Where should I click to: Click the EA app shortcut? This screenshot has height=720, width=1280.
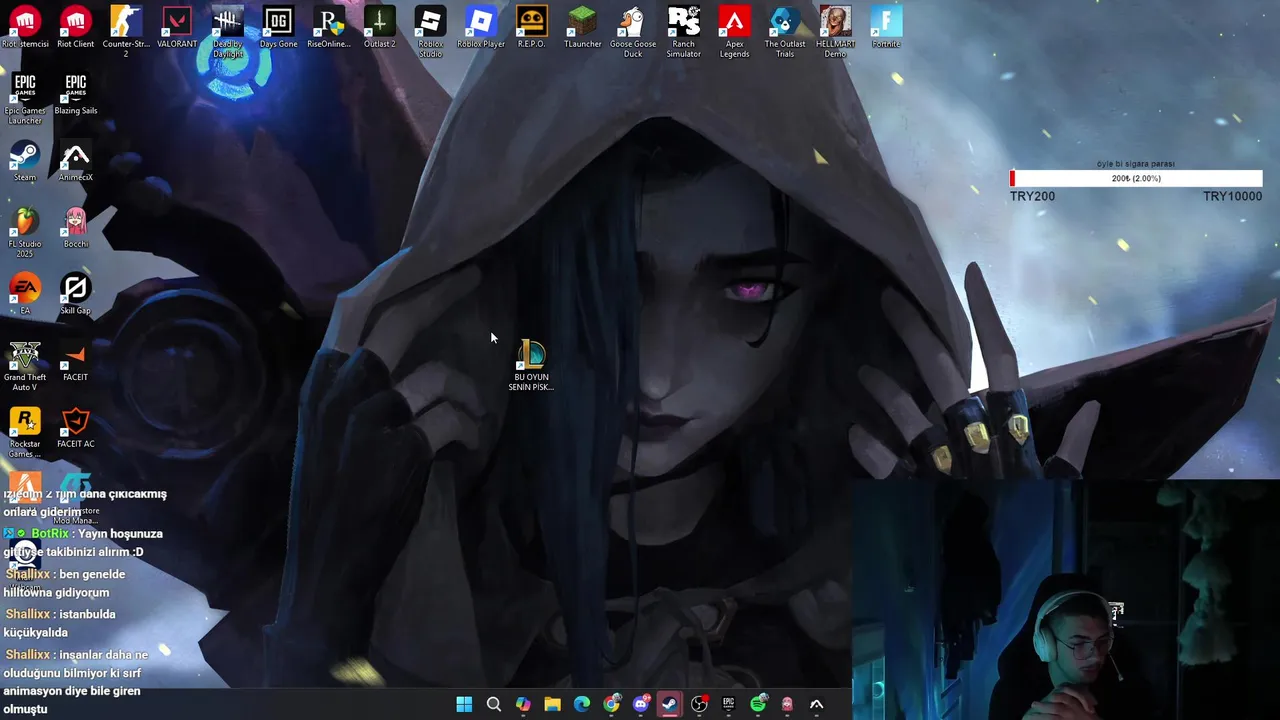point(25,295)
